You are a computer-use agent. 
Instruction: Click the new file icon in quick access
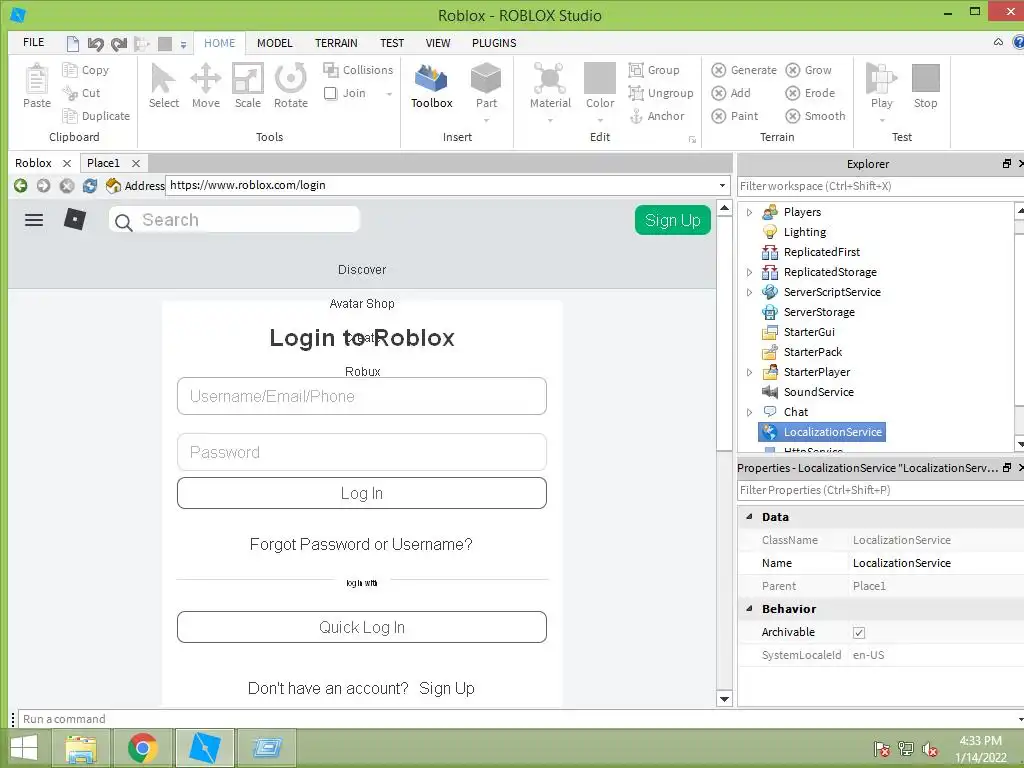72,44
